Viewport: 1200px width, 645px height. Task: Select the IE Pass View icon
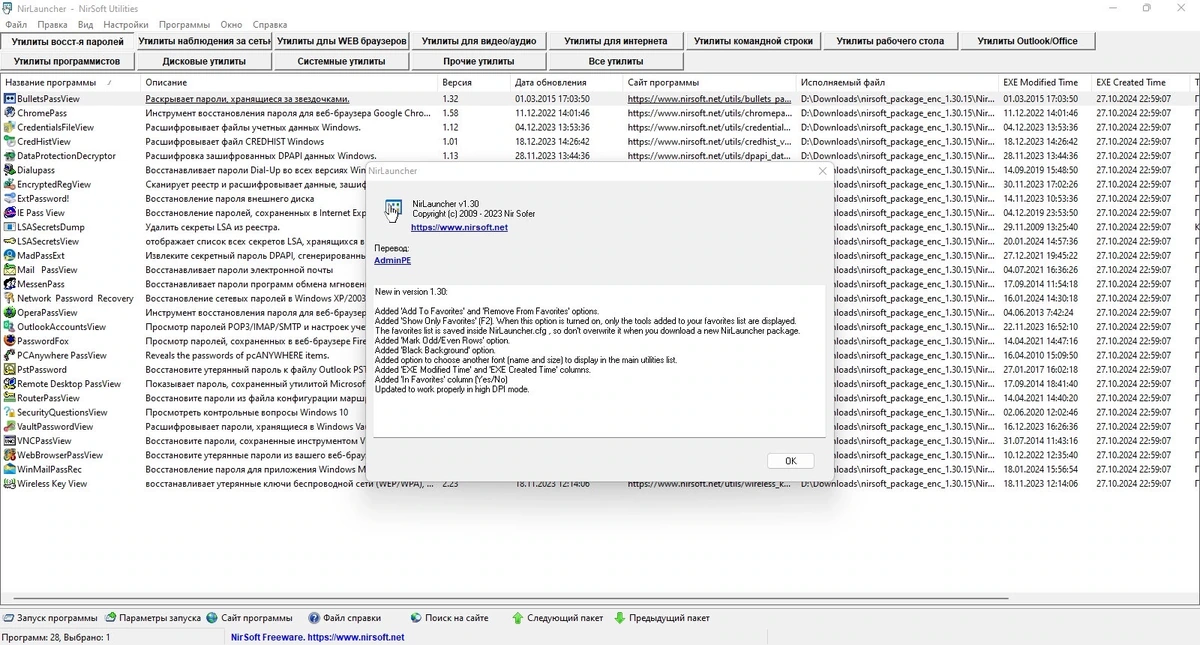[x=9, y=213]
